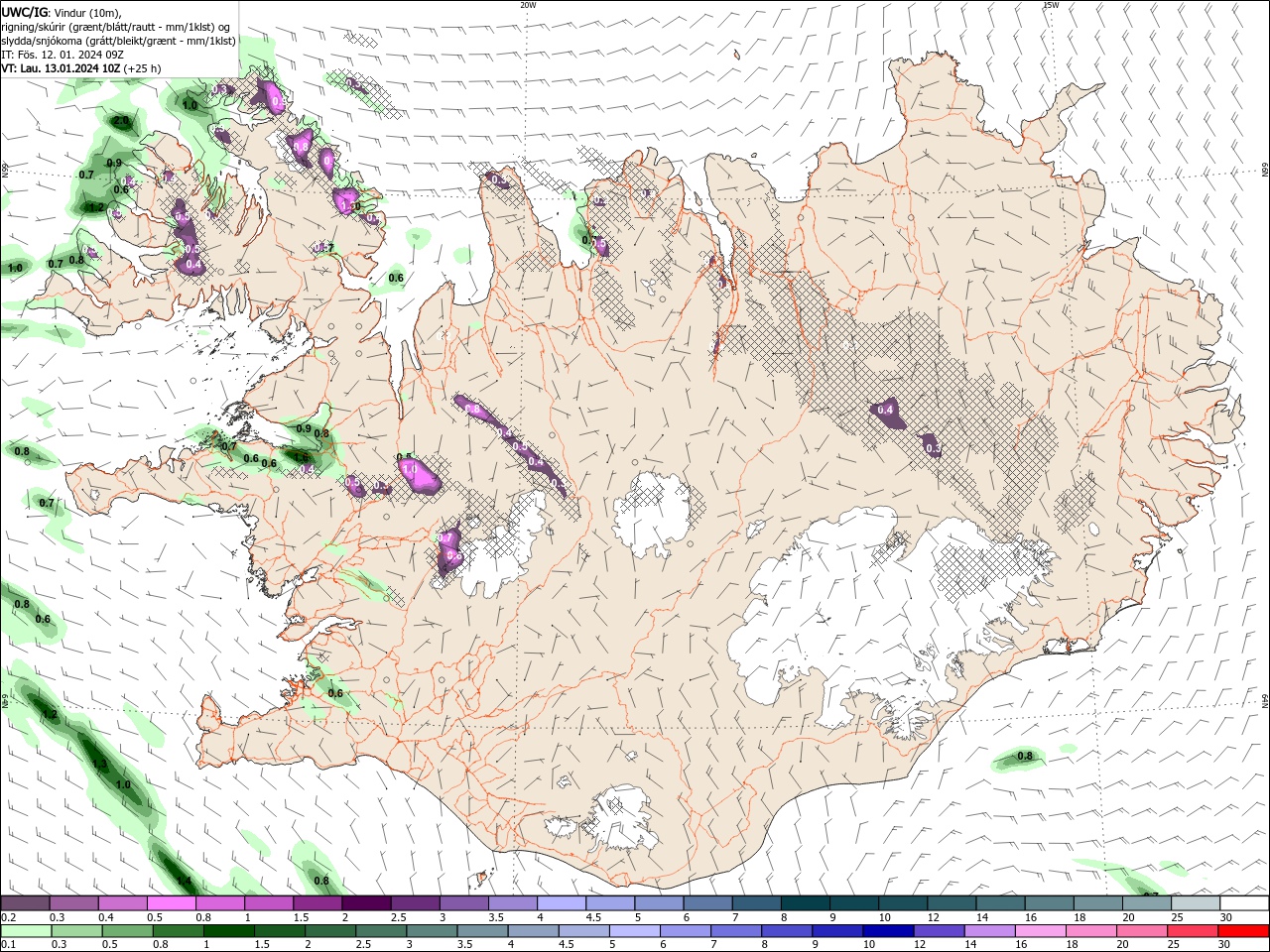The width and height of the screenshot is (1270, 952).
Task: Click the 'IT: Fös. 12. 01. 2024 09Z' line
Action: [x=63, y=55]
